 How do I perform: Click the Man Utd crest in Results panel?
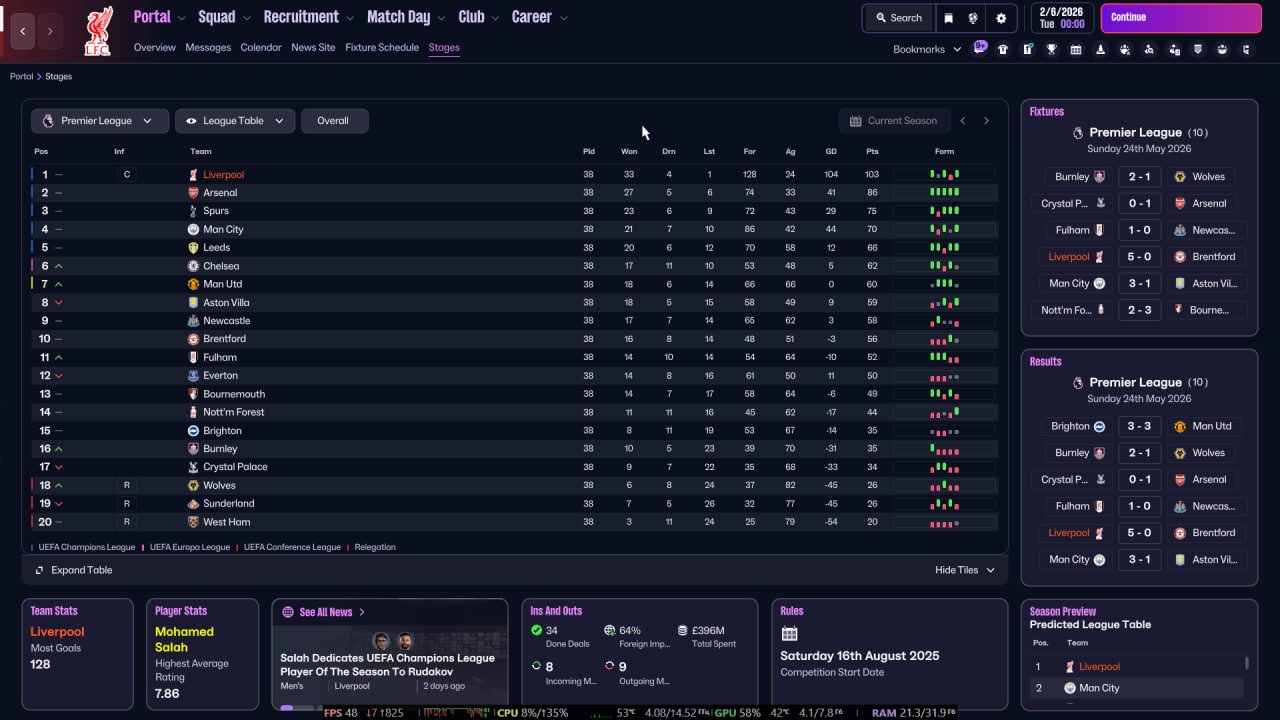coord(1180,426)
